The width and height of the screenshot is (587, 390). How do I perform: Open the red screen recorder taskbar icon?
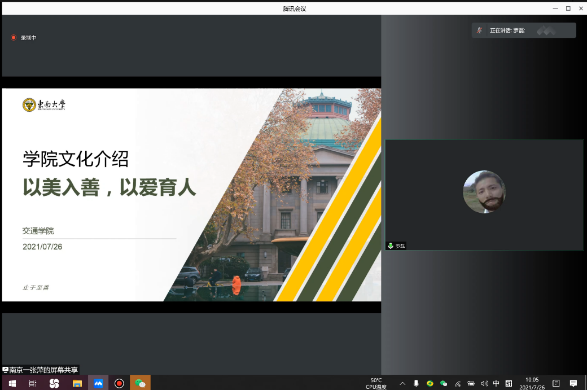[x=119, y=383]
